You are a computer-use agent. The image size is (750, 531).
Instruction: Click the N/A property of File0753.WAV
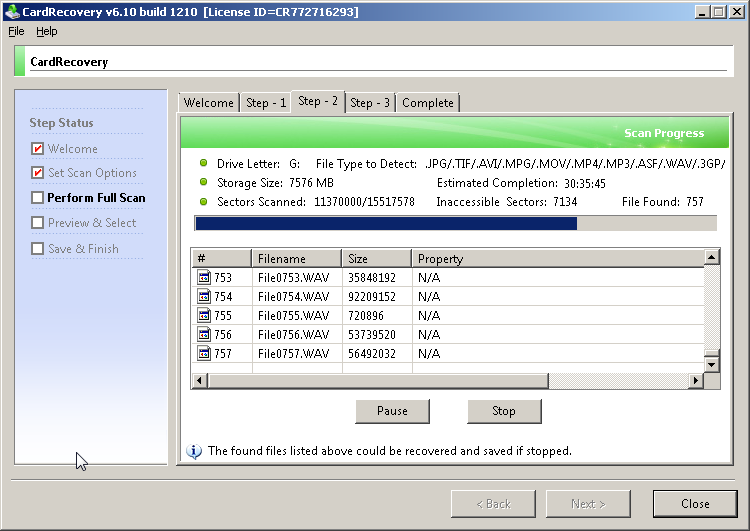click(x=429, y=277)
